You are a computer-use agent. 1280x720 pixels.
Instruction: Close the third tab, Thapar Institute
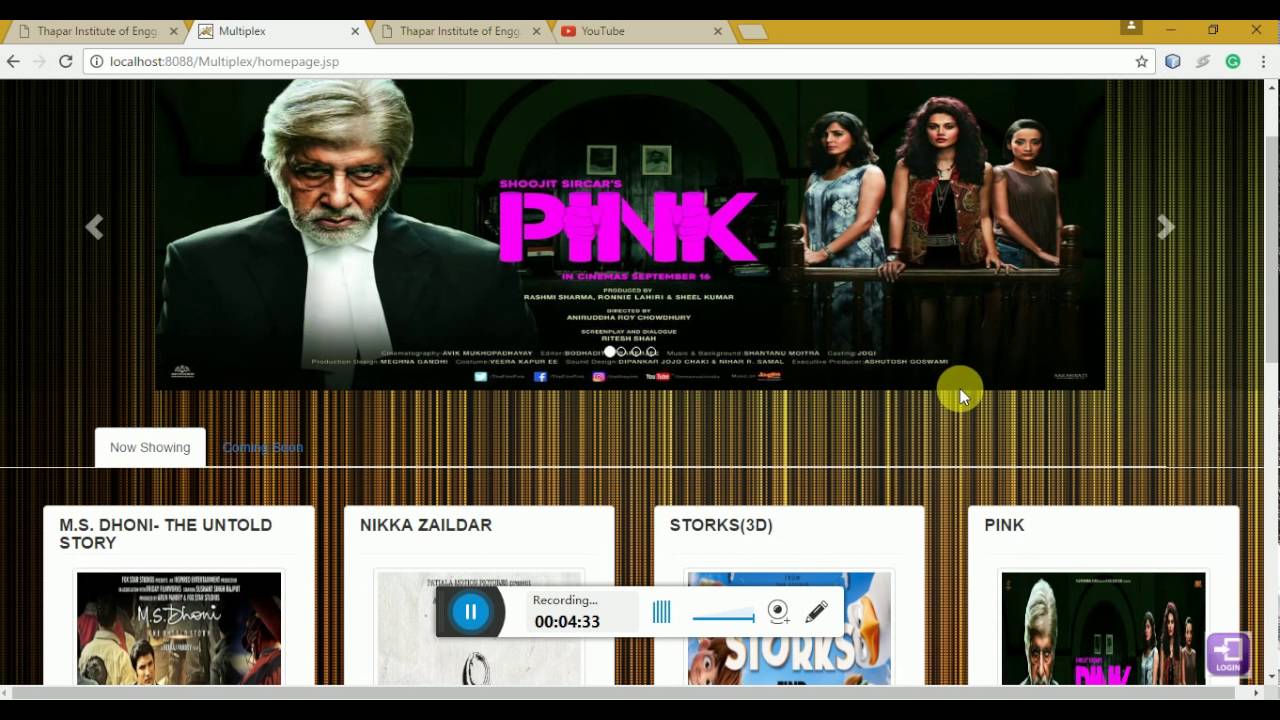[536, 31]
